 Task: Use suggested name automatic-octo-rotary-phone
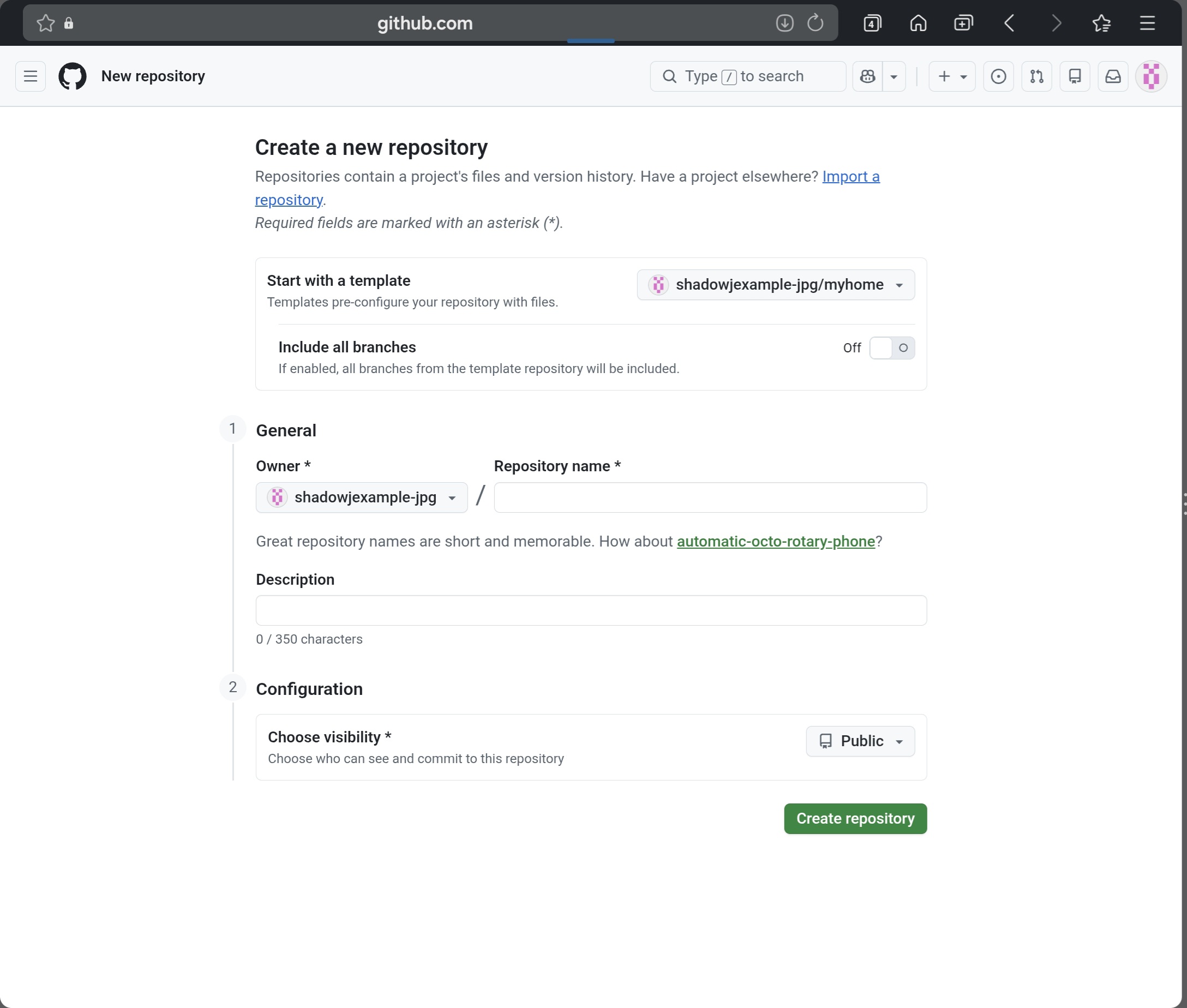(x=776, y=541)
